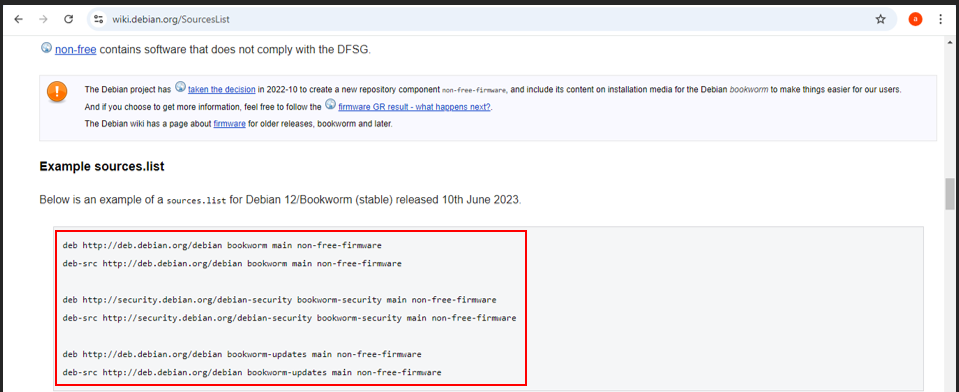
Task: Click the first deb bookworm main line
Action: point(222,245)
